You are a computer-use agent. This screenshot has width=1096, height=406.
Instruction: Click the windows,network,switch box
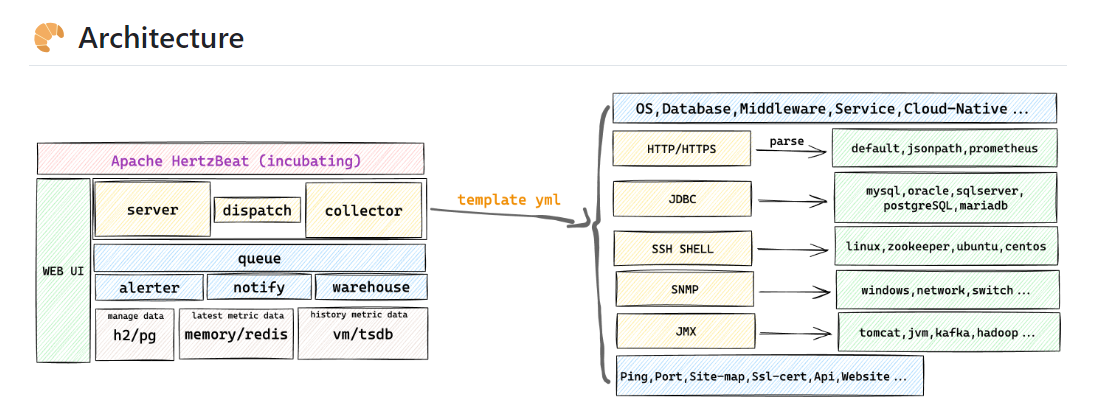948,290
